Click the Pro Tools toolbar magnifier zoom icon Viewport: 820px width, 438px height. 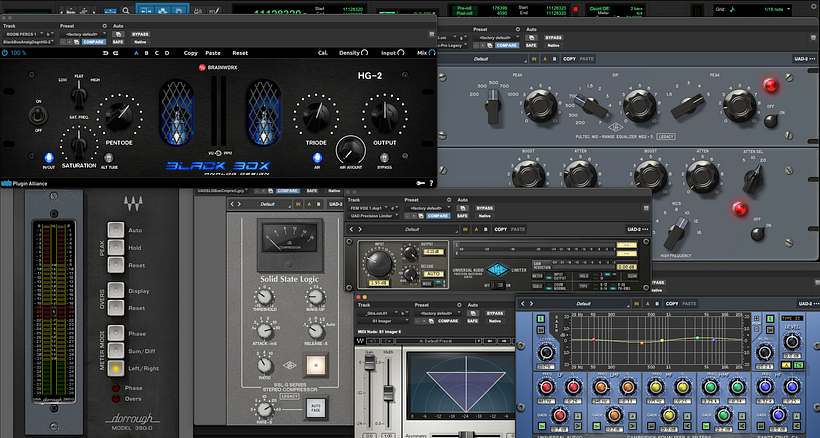[x=126, y=10]
